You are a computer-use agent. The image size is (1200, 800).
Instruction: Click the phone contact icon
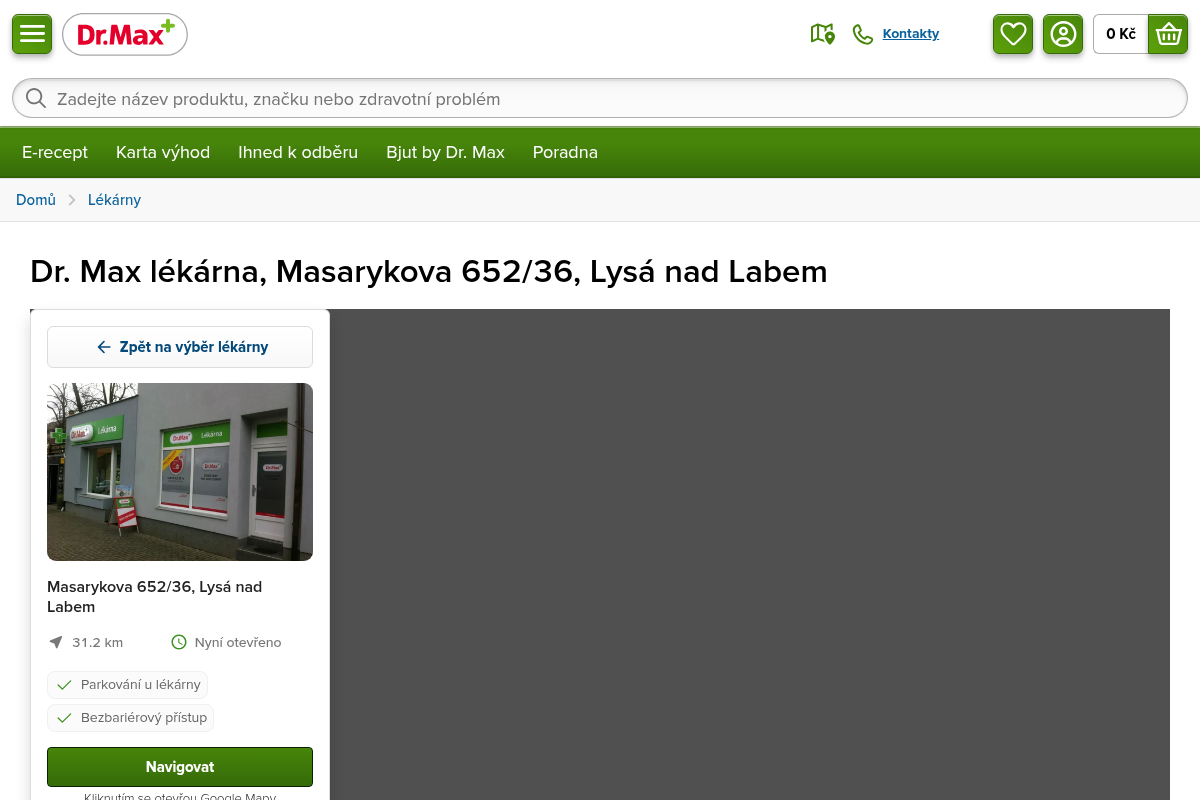[862, 34]
